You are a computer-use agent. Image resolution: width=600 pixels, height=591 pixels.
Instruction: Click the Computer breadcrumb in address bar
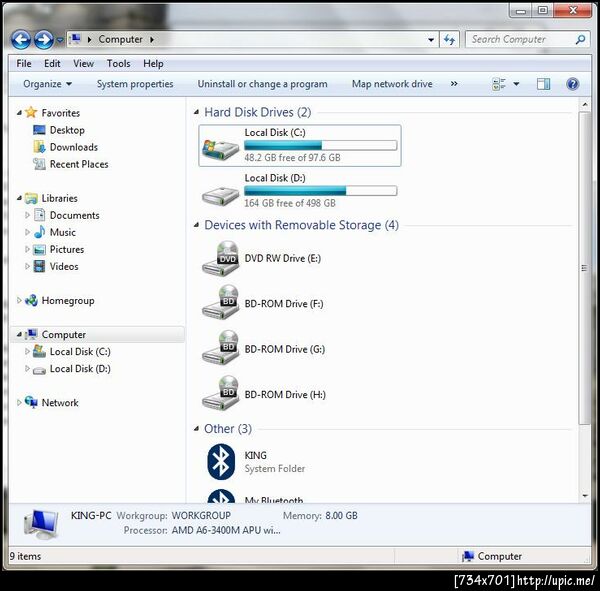click(x=120, y=39)
